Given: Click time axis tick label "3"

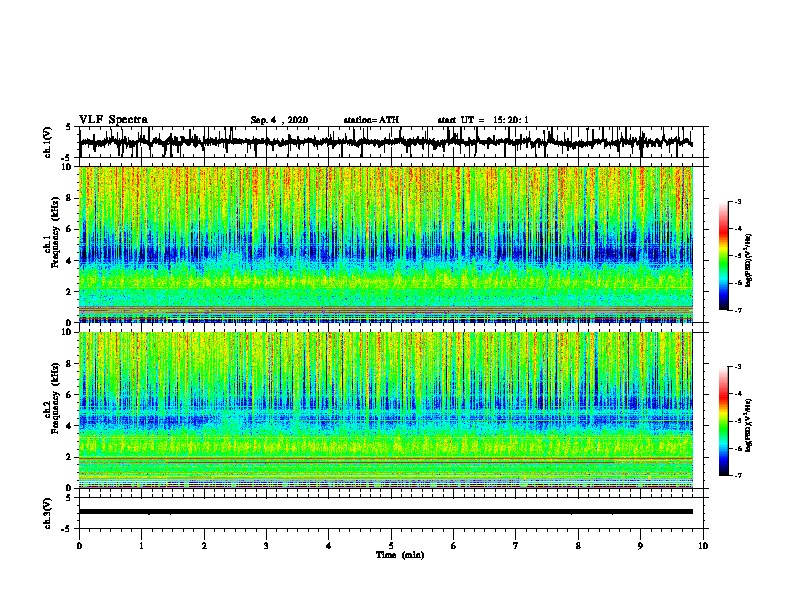Looking at the screenshot, I should click(266, 546).
